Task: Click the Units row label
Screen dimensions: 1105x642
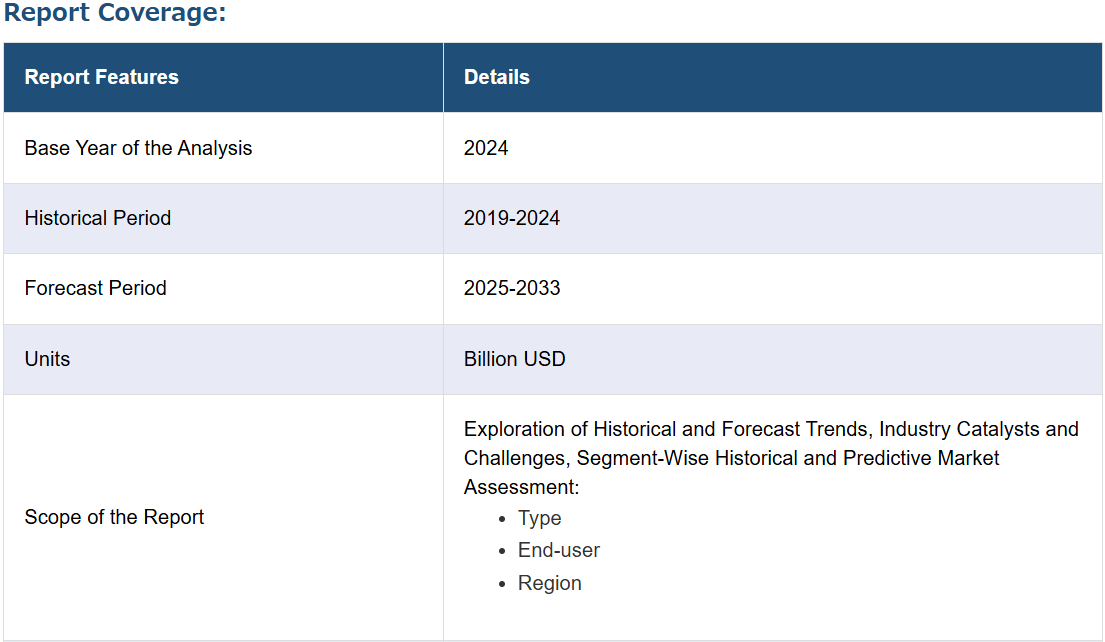Action: (47, 359)
